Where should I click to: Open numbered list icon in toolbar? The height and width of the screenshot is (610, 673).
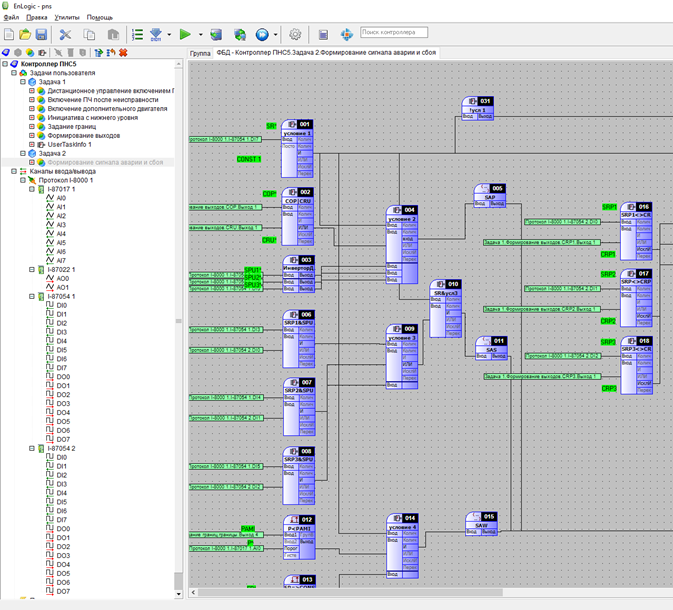pyautogui.click(x=137, y=34)
